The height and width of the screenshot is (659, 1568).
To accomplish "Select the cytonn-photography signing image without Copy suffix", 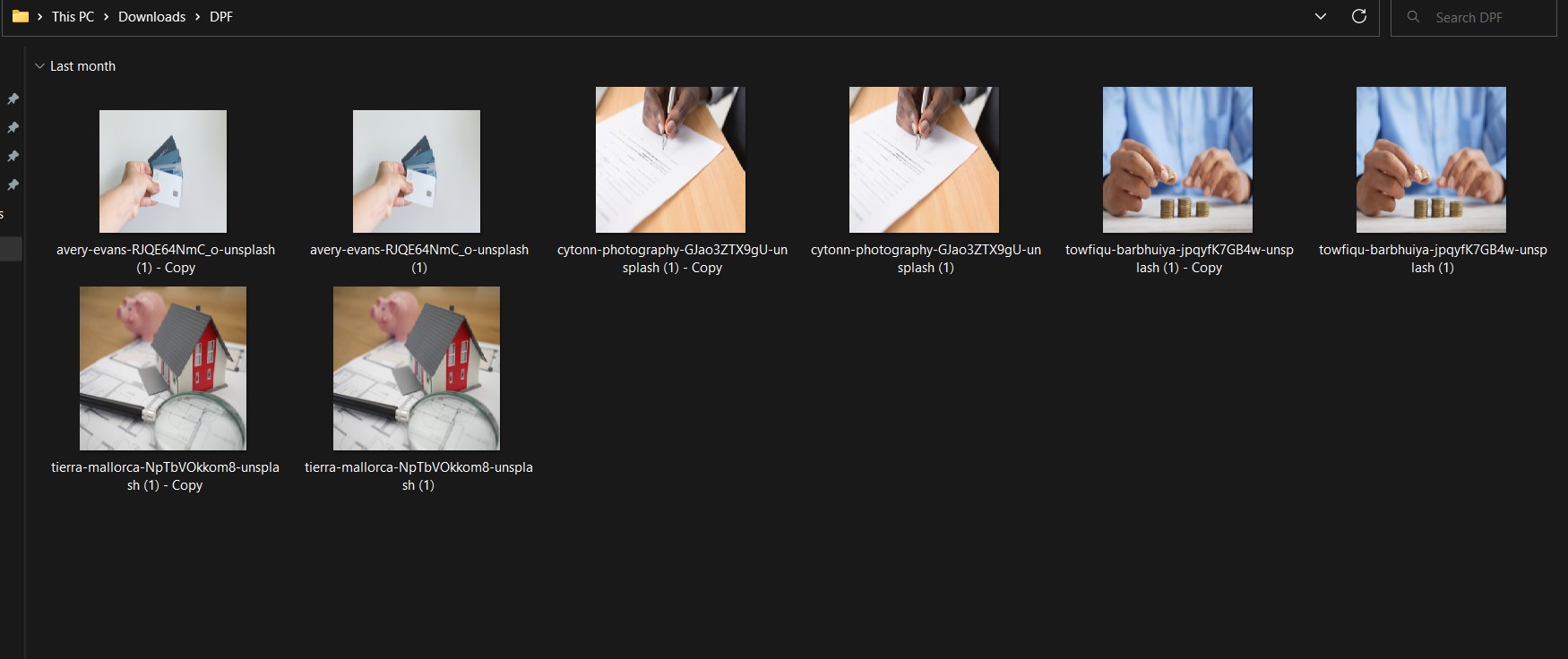I will pyautogui.click(x=924, y=159).
